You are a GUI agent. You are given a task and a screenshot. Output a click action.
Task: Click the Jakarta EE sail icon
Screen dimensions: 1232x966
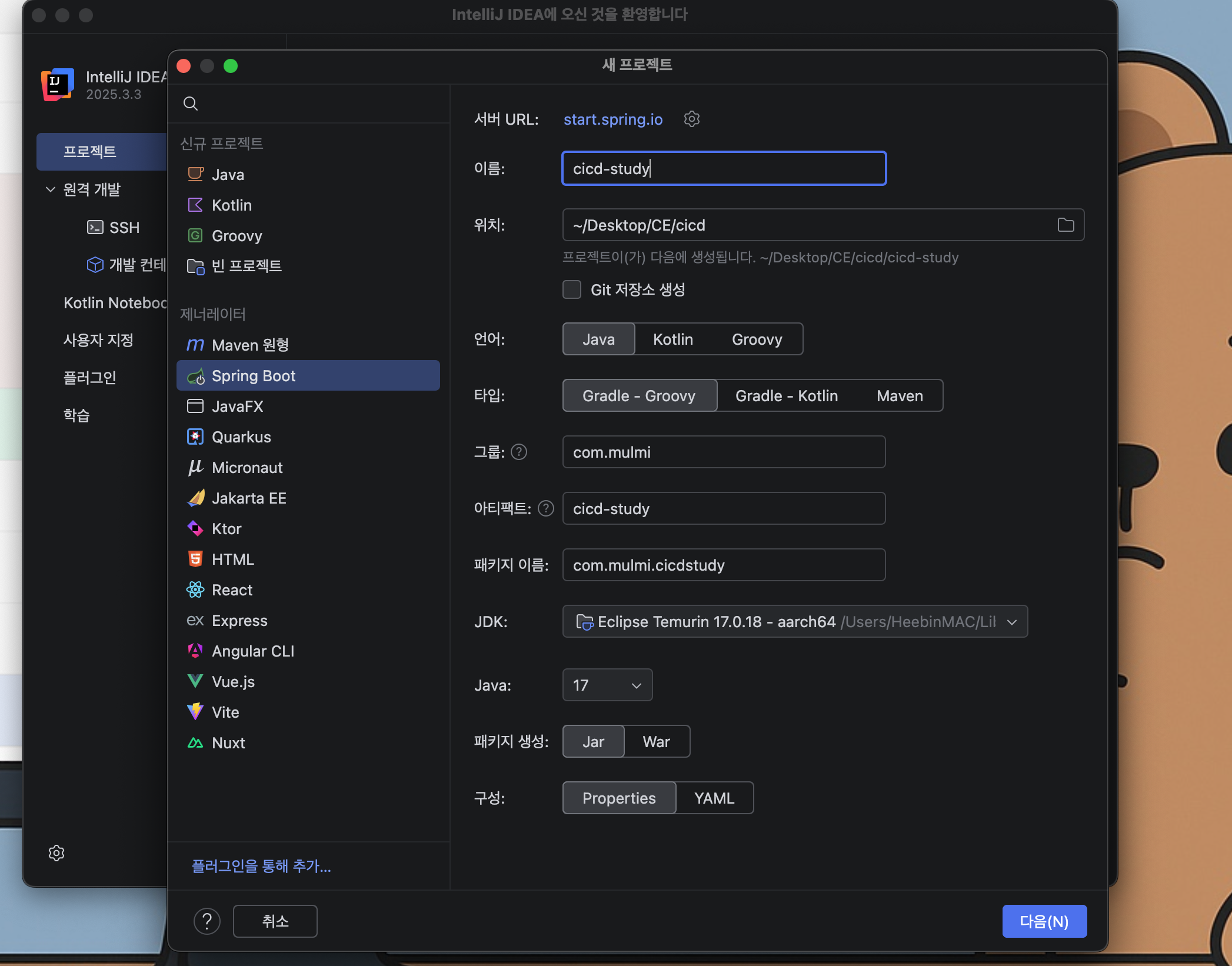pyautogui.click(x=196, y=498)
